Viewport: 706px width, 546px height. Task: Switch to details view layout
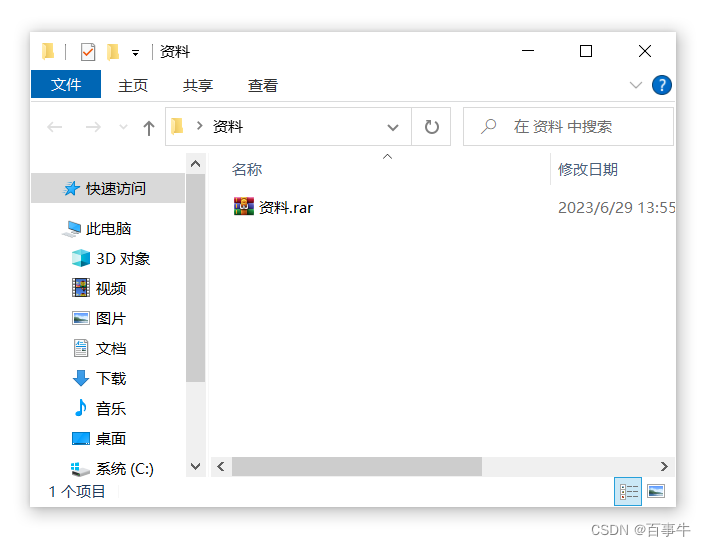[628, 492]
